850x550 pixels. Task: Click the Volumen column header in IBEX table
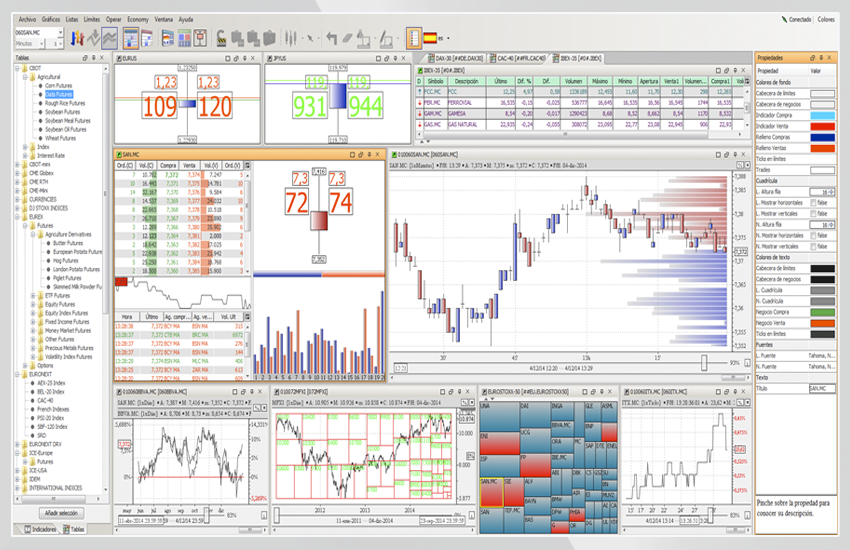tap(573, 81)
